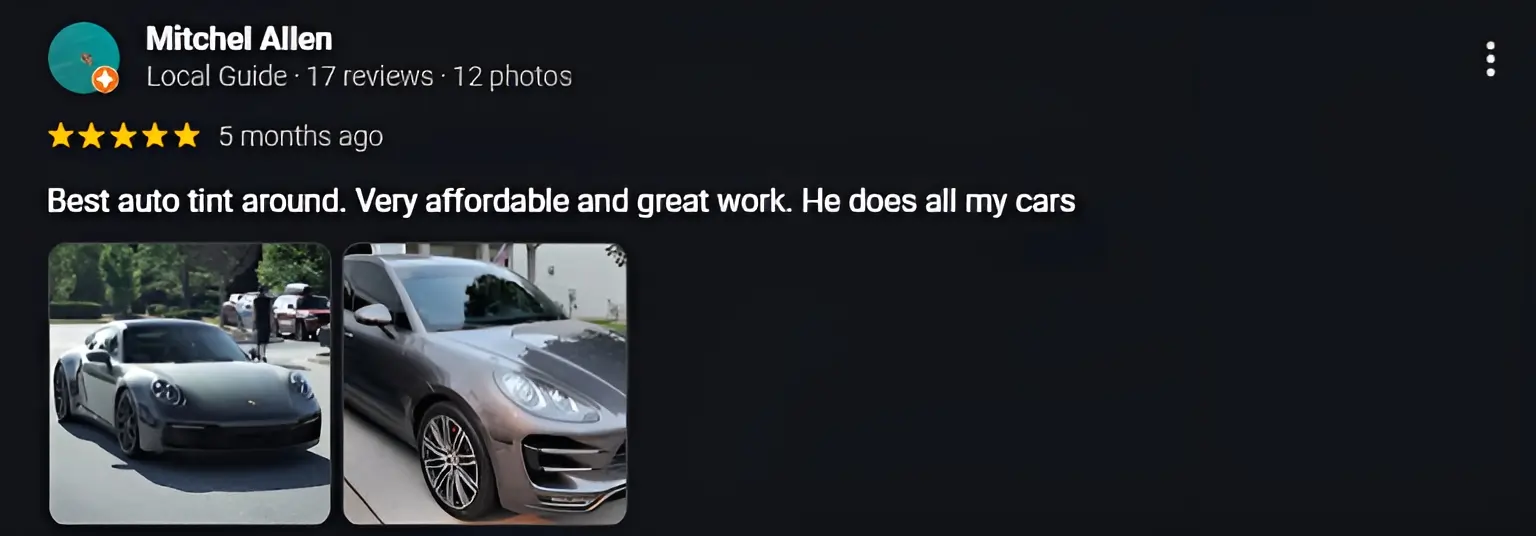This screenshot has height=536, width=1536.
Task: Click the Local Guide label text
Action: pyautogui.click(x=217, y=76)
